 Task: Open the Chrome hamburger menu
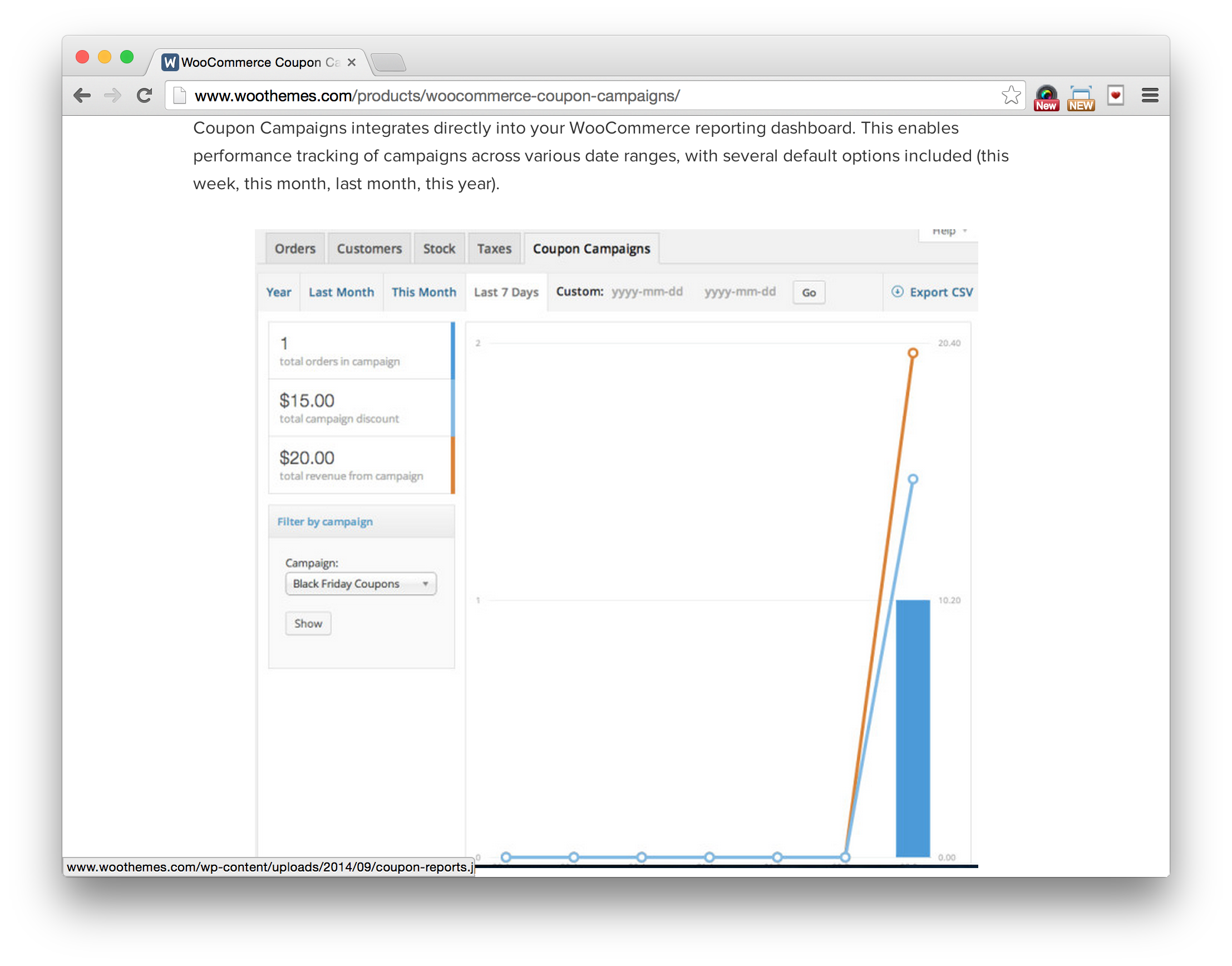(1150, 95)
